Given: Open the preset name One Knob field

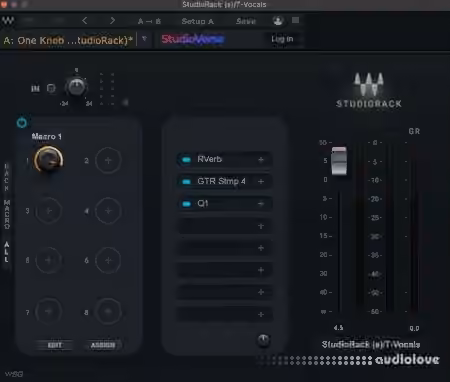Looking at the screenshot, I should click(x=68, y=40).
